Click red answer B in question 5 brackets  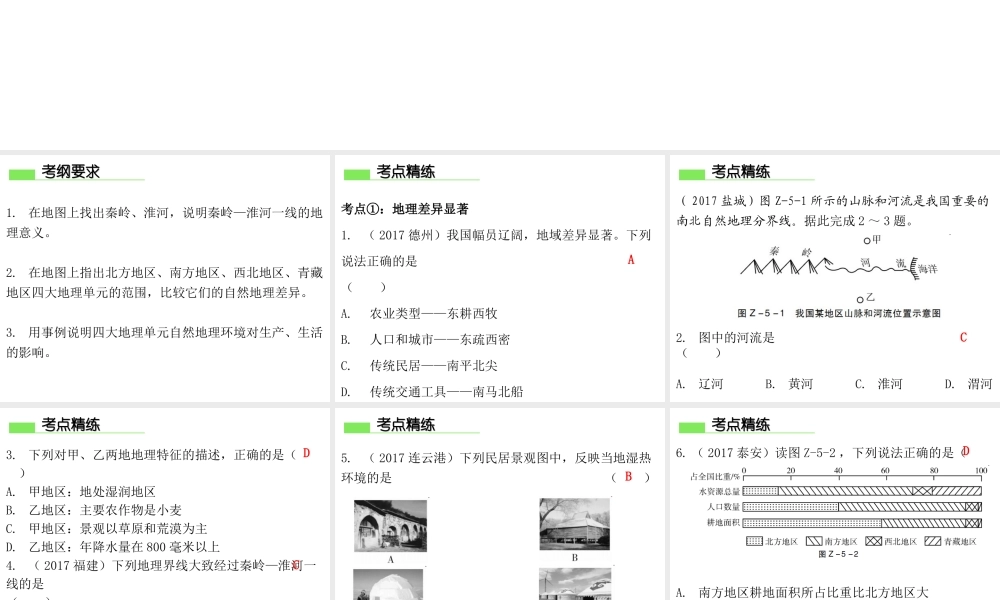628,477
